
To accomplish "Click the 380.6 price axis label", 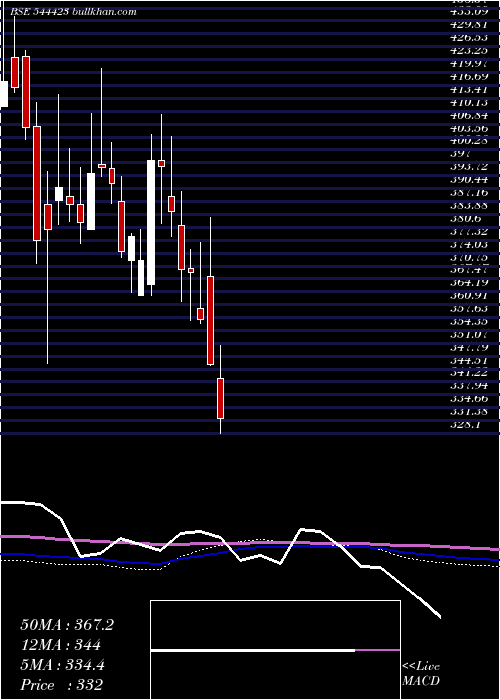I will point(466,218).
